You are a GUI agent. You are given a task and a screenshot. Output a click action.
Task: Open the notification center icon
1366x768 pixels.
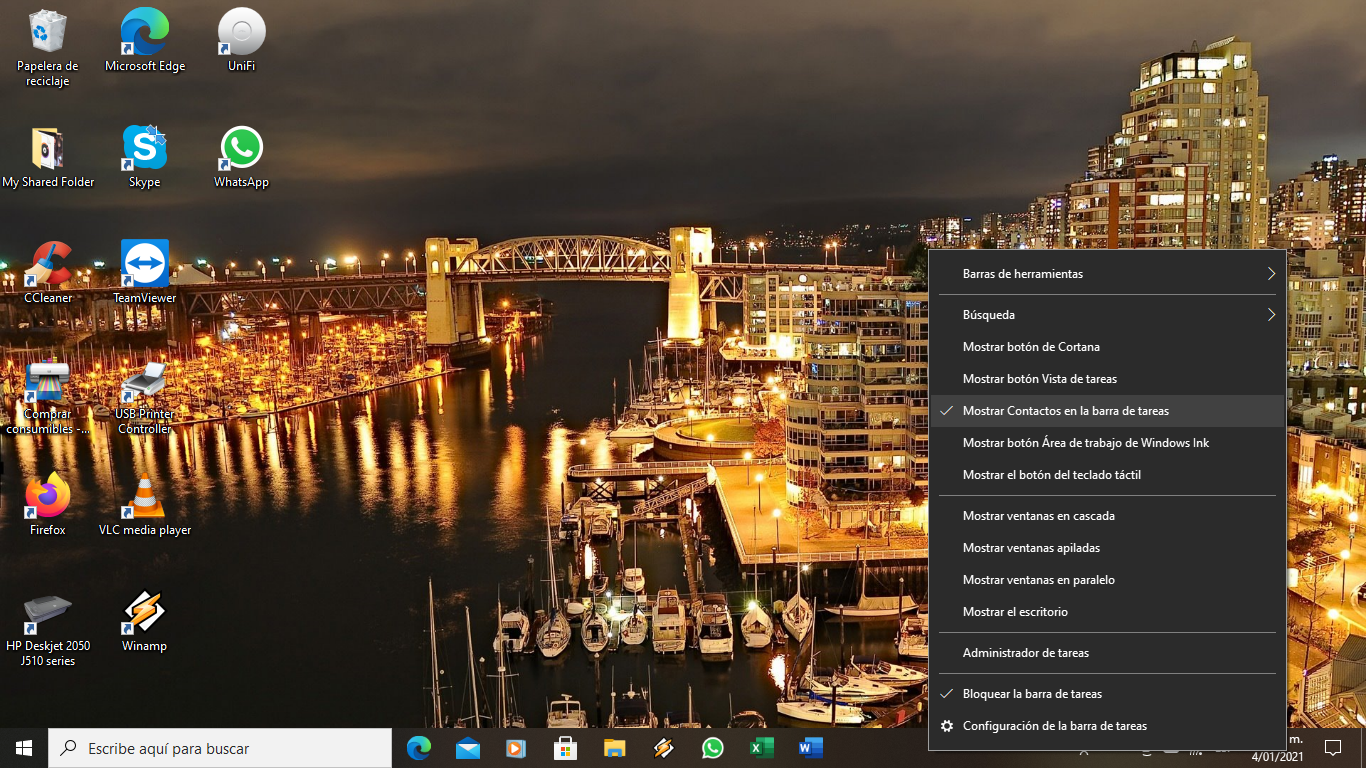1332,747
